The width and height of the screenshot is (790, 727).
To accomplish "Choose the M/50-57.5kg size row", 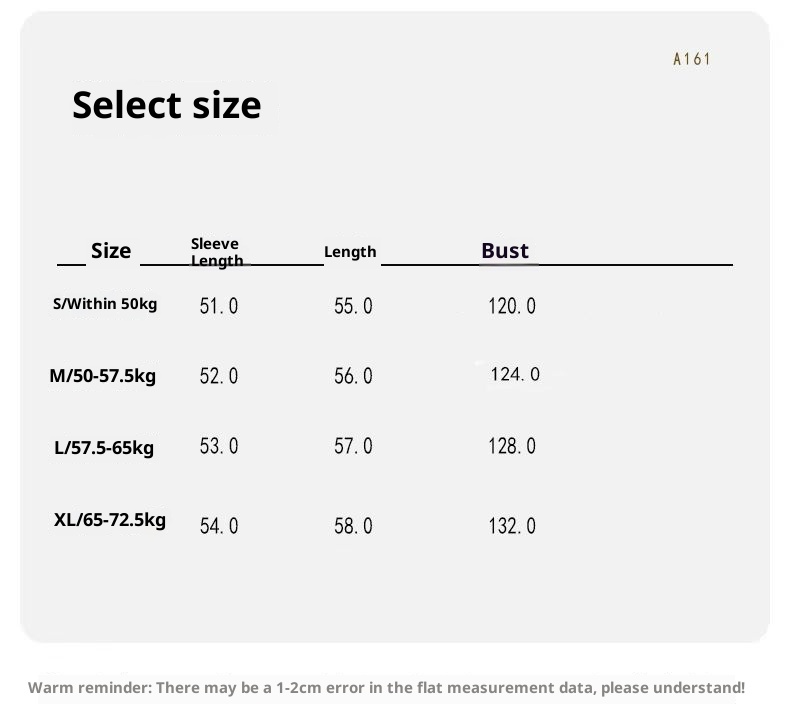I will click(103, 376).
